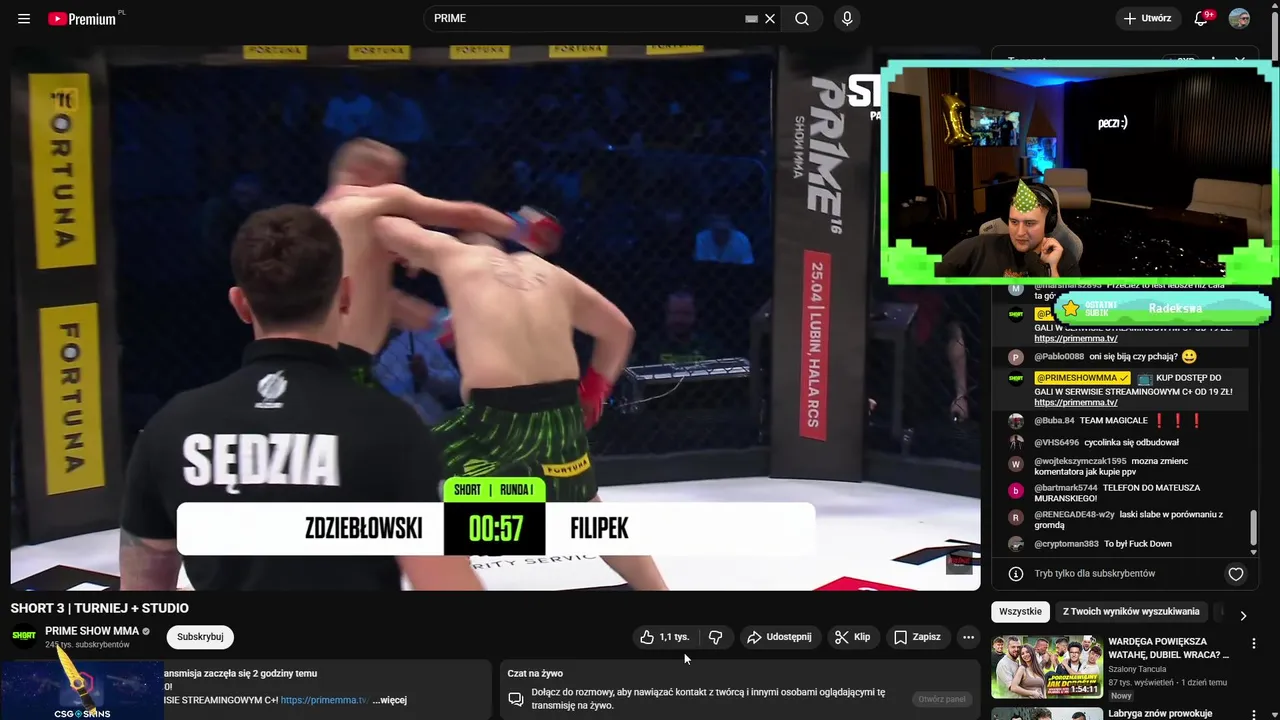Viewport: 1280px width, 720px height.
Task: Open the YouTube hamburger guide menu
Action: click(24, 19)
